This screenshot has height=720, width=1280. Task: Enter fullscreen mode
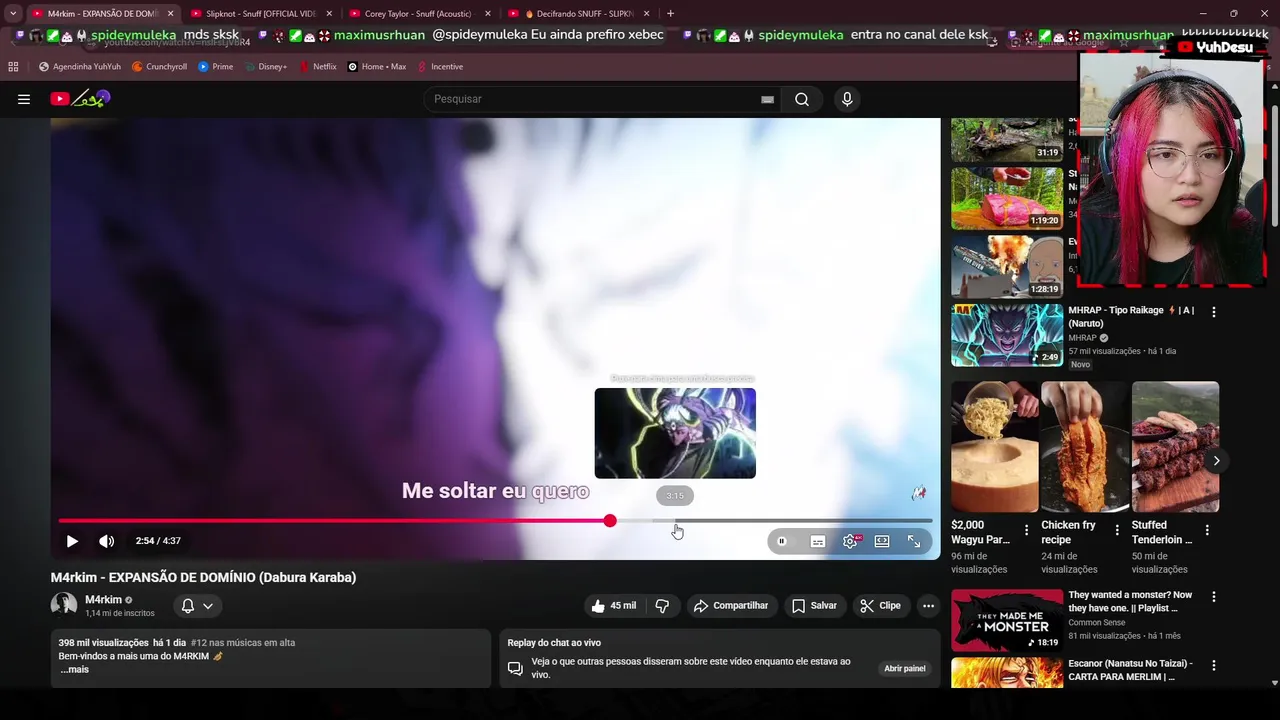pos(914,541)
